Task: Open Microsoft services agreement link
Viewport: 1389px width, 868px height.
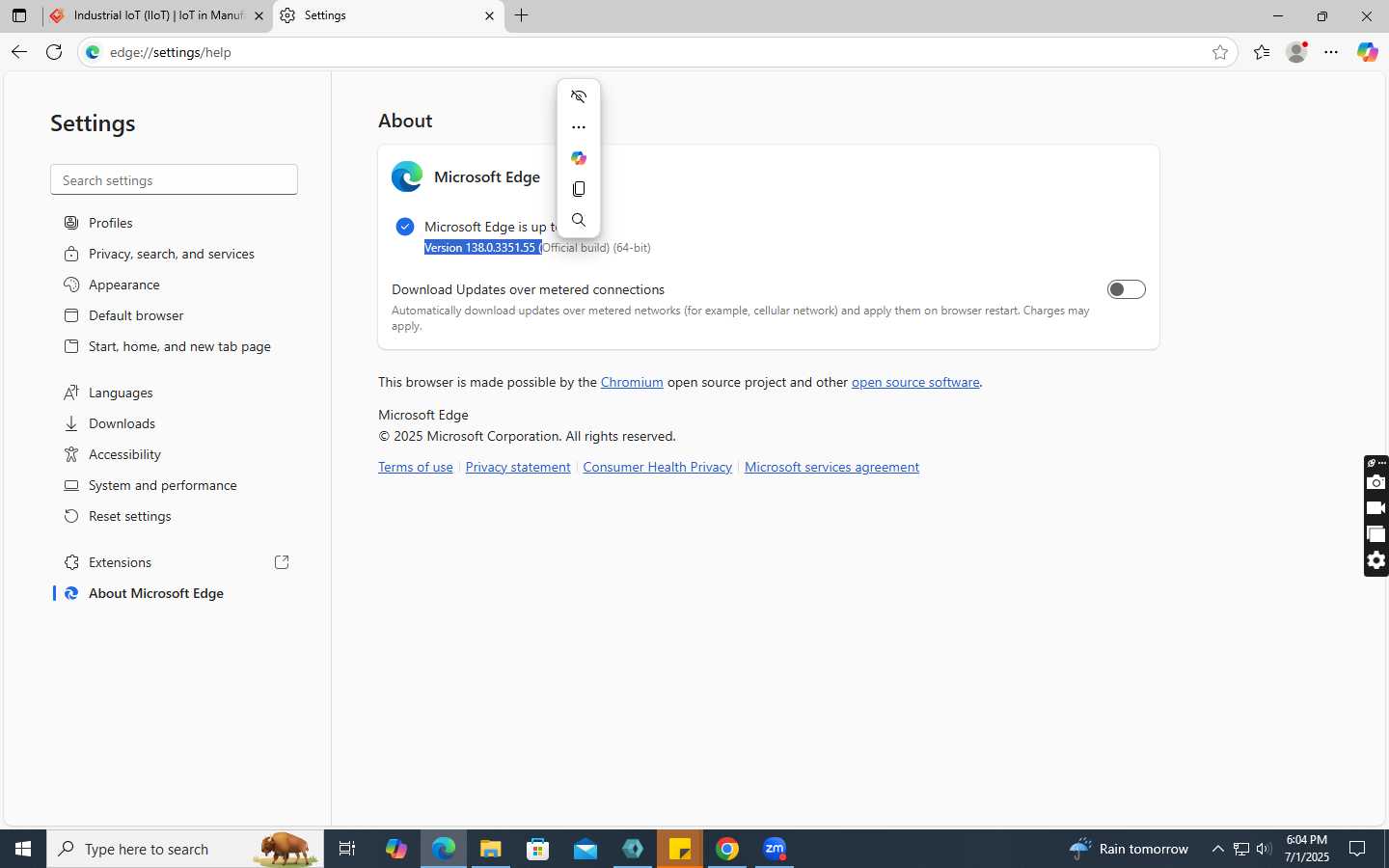Action: (x=831, y=467)
